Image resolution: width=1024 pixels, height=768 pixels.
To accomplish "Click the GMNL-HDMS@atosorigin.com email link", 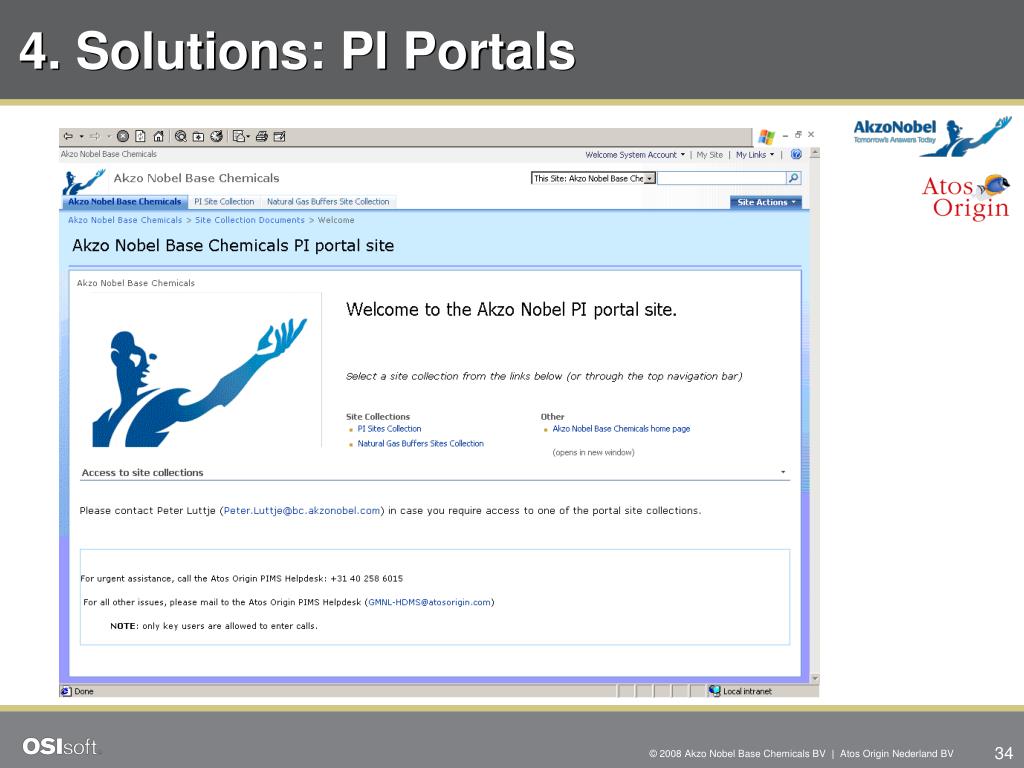I will pos(429,602).
